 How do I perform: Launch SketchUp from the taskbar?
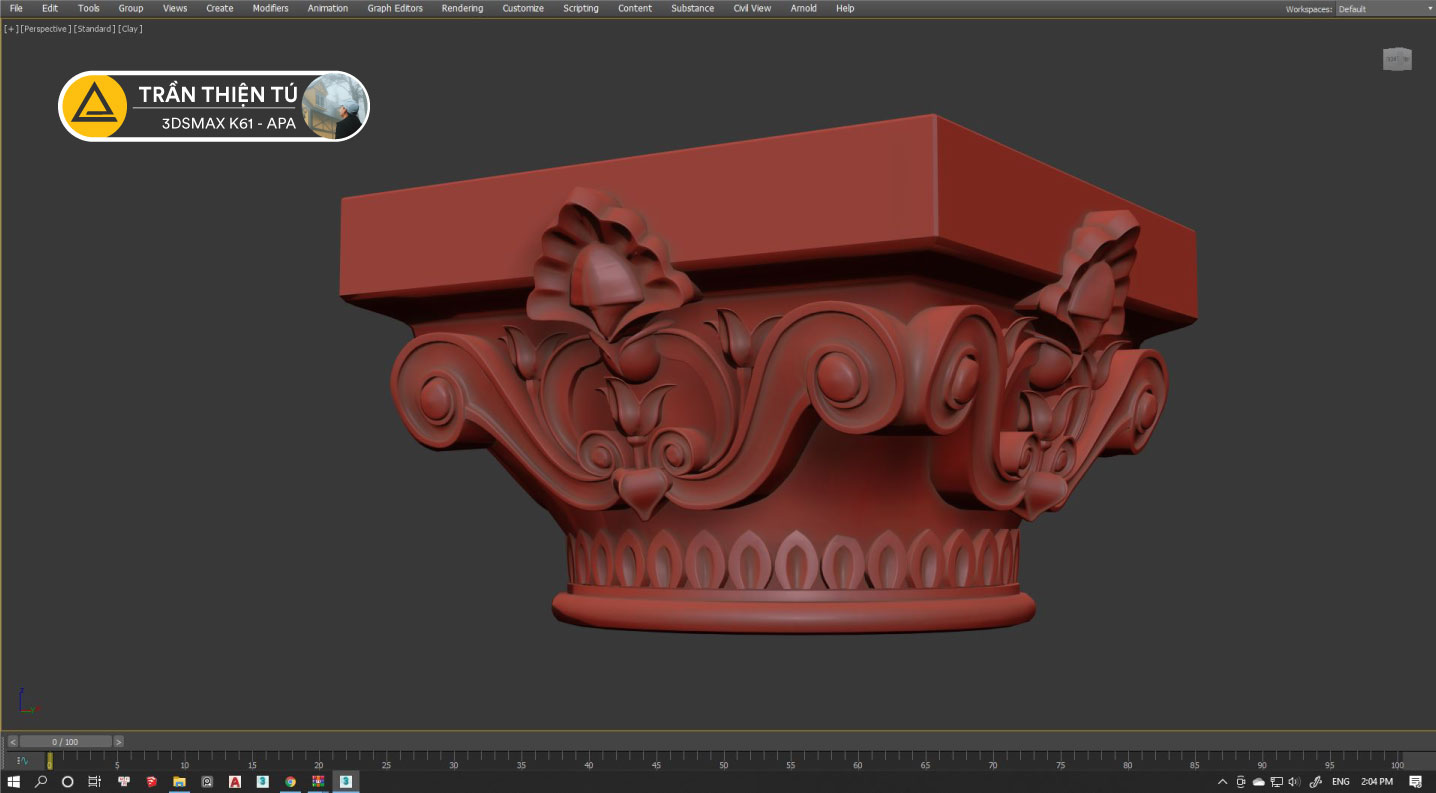click(152, 782)
